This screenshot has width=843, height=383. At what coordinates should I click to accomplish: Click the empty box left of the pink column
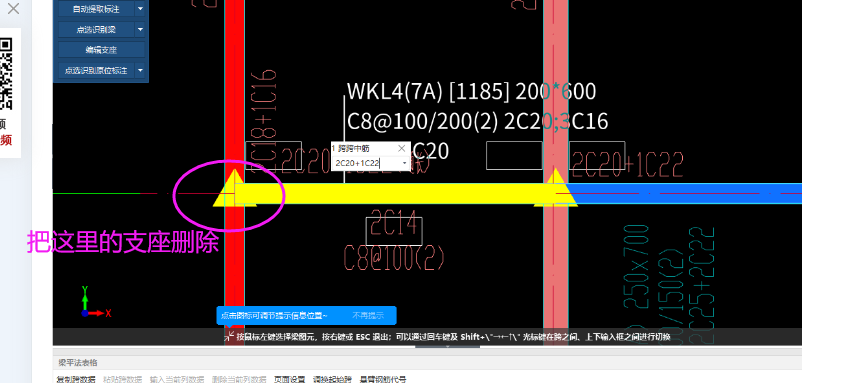pyautogui.click(x=514, y=155)
